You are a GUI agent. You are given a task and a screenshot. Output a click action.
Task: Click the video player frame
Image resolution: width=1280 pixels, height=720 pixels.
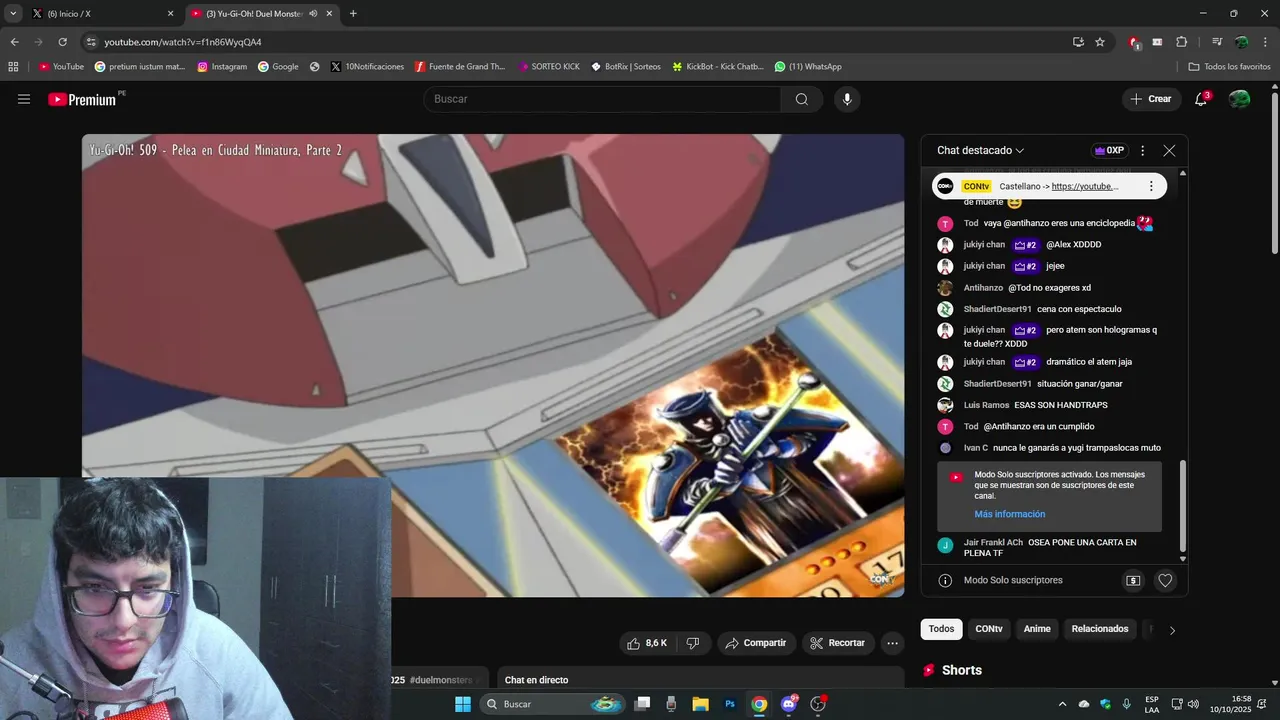click(493, 365)
